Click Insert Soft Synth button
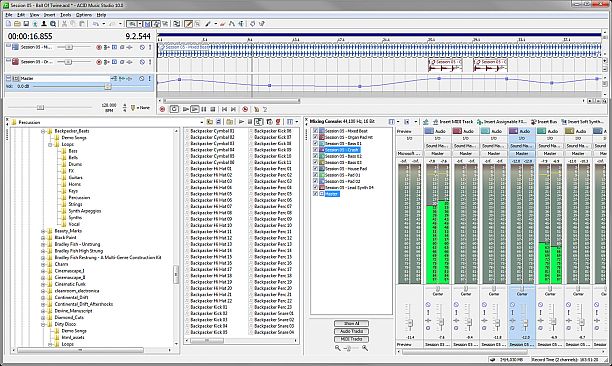Screen dimensions: 612x366 (x=582, y=122)
